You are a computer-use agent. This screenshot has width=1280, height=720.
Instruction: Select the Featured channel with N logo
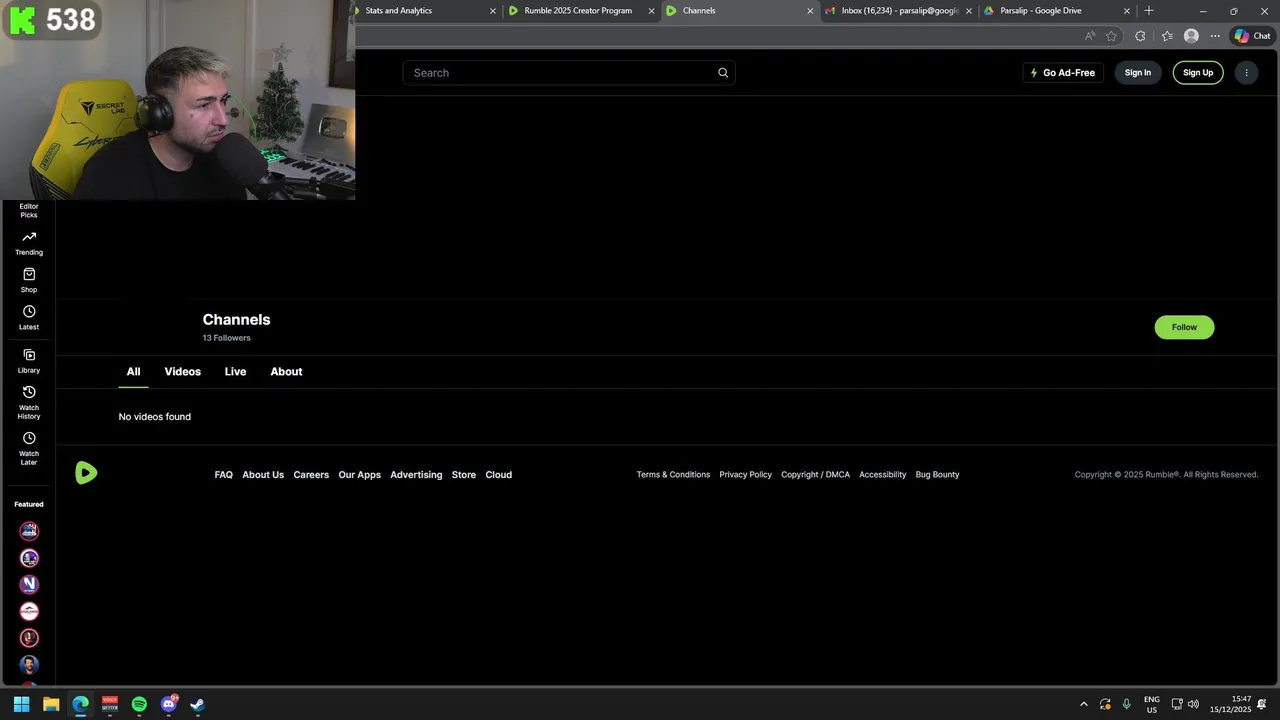[x=29, y=584]
